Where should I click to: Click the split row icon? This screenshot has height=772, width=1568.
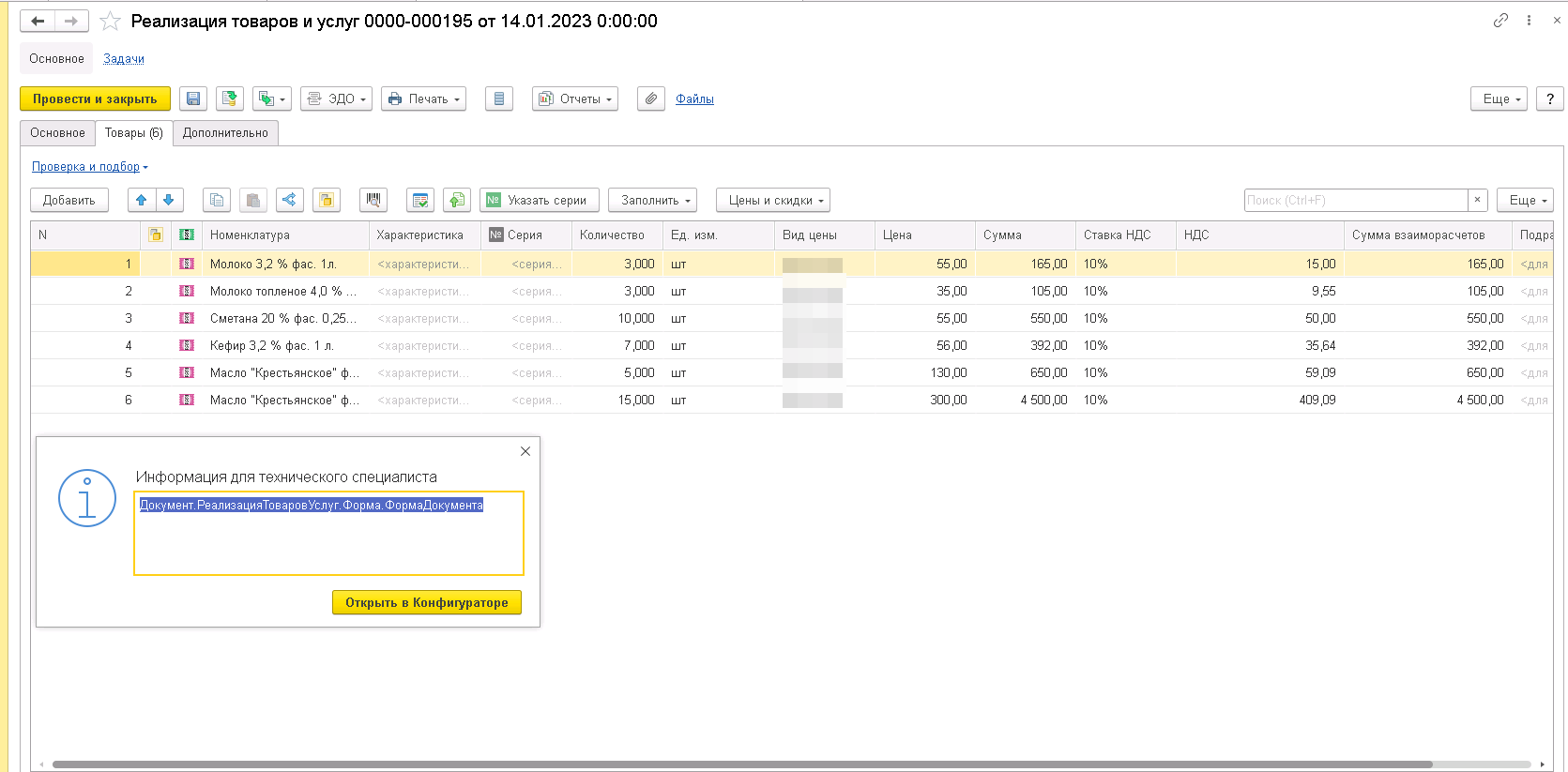289,200
